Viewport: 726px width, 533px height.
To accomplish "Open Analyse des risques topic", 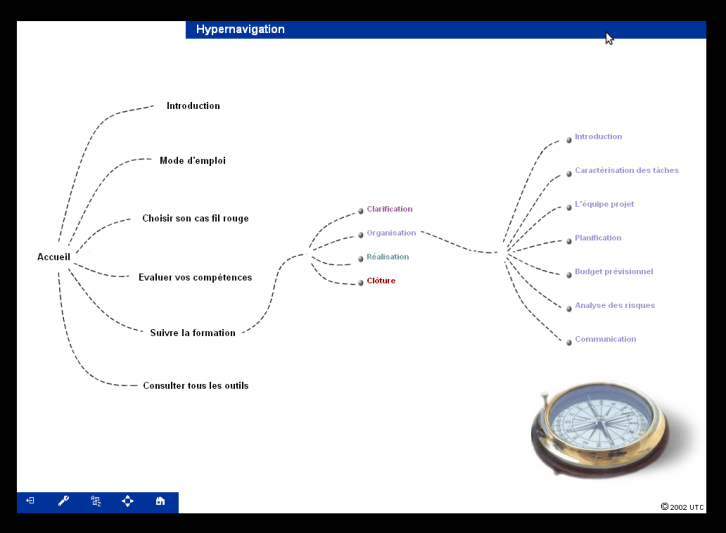I will coord(614,305).
